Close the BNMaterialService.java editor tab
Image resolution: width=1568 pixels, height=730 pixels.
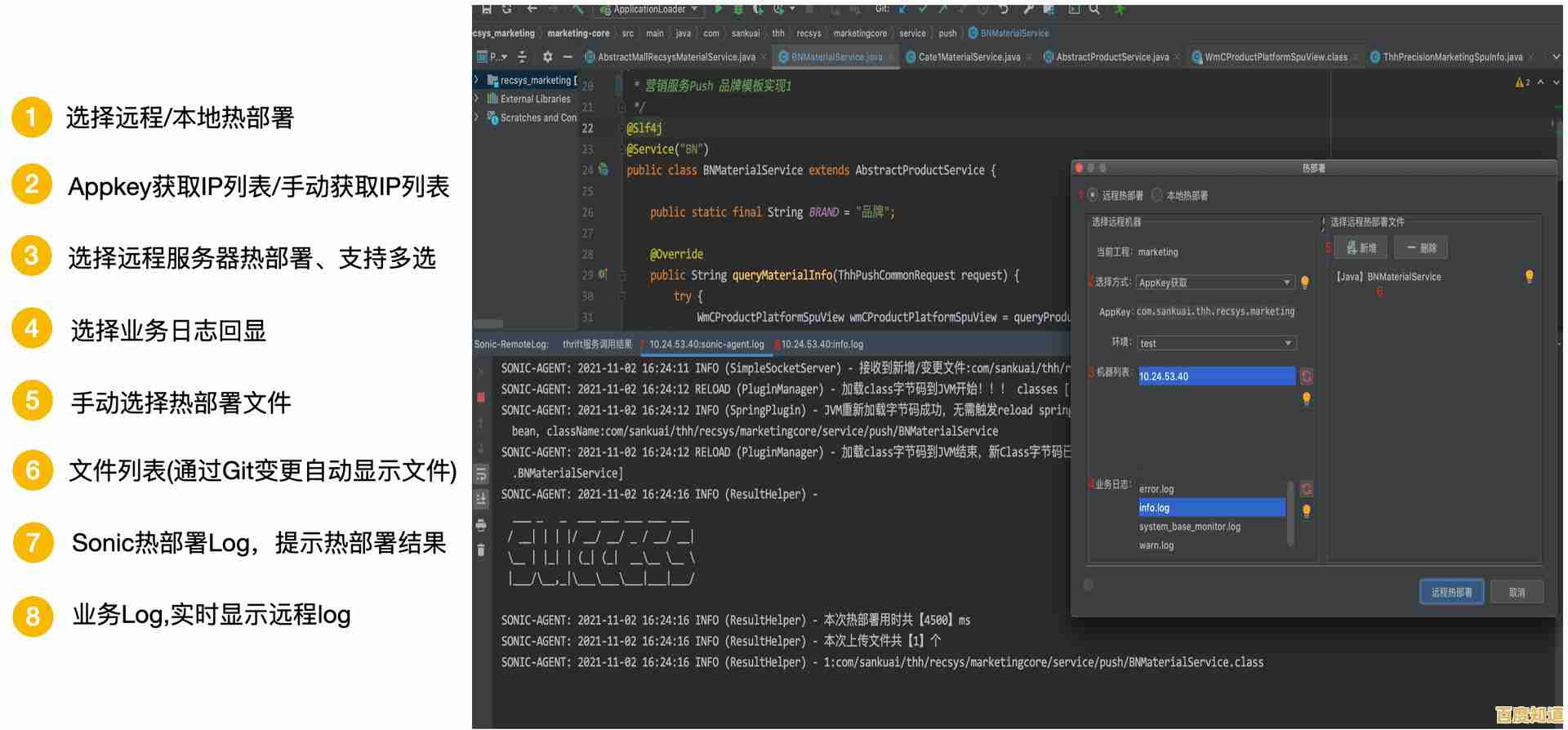pos(891,57)
